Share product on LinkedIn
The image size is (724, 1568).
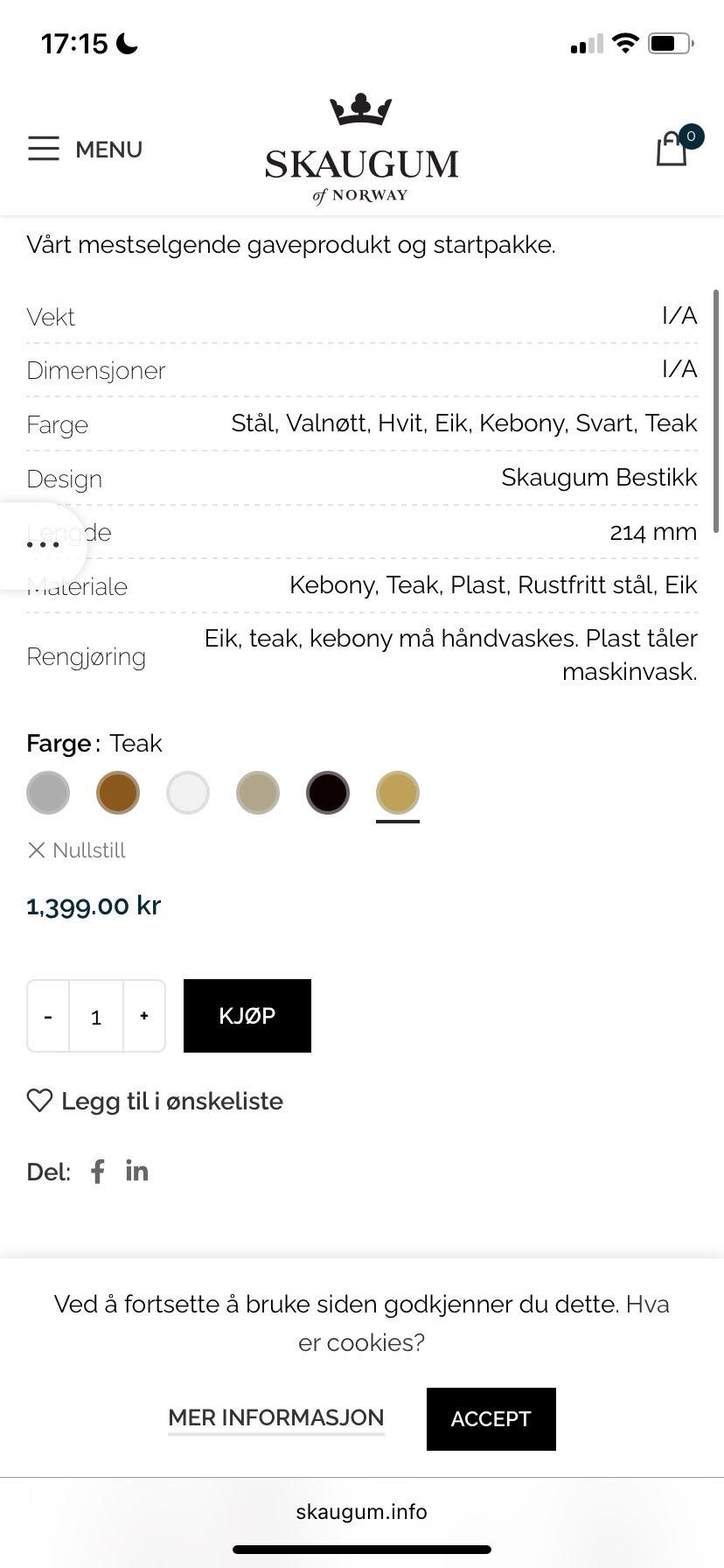coord(136,1172)
